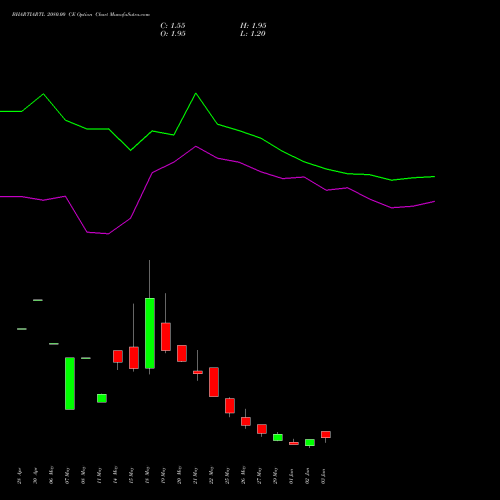
Task: Click the 01 Jun date label
Action: point(291,476)
